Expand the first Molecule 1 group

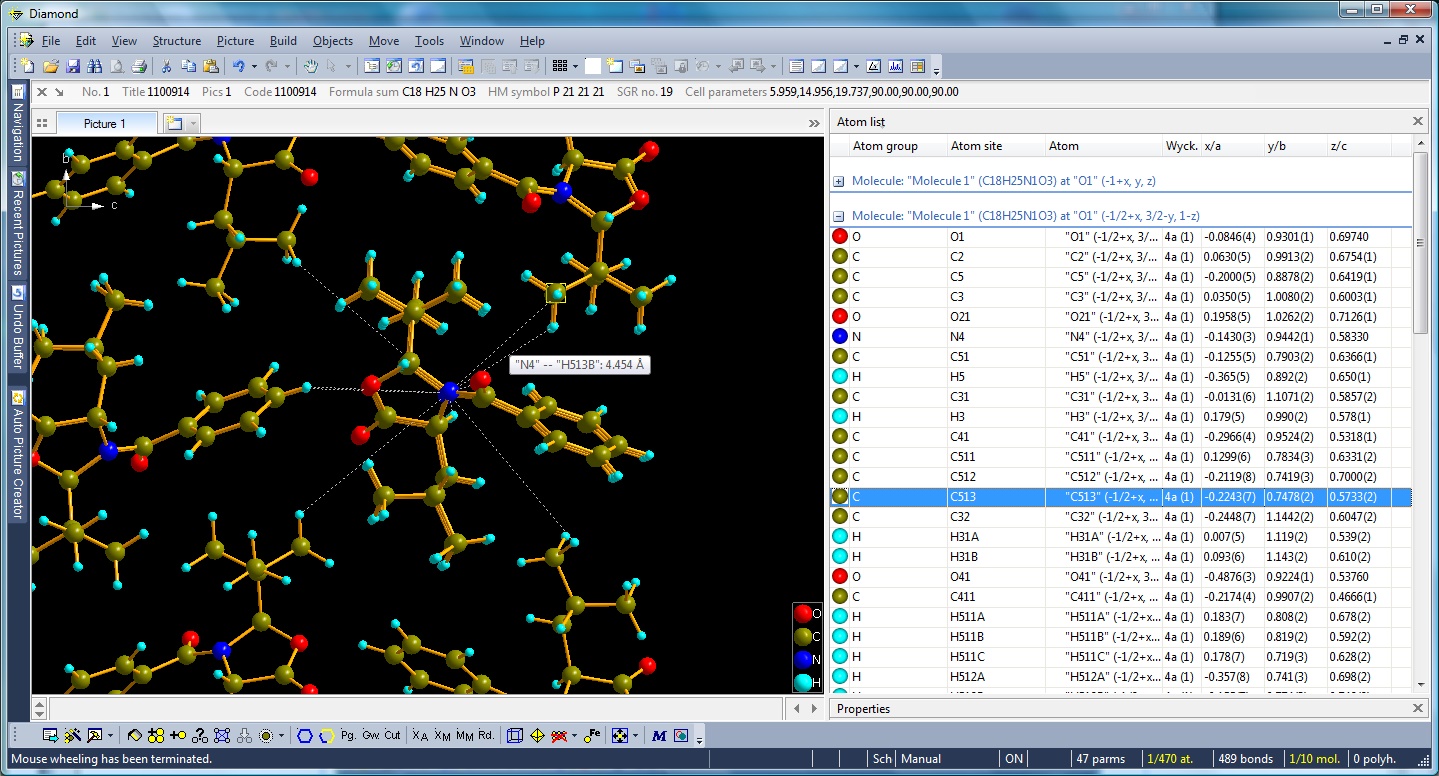click(x=839, y=182)
